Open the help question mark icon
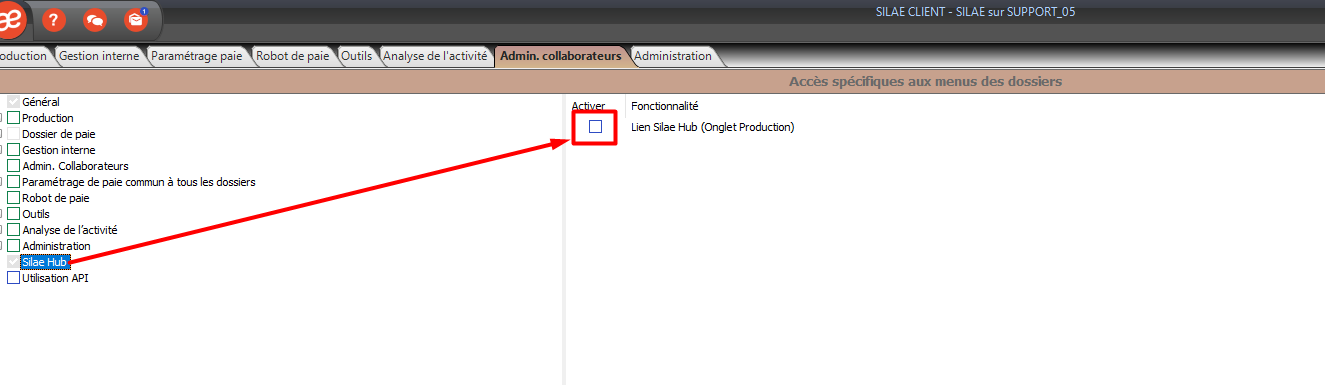Screen dimensions: 1325x385 (x=54, y=19)
